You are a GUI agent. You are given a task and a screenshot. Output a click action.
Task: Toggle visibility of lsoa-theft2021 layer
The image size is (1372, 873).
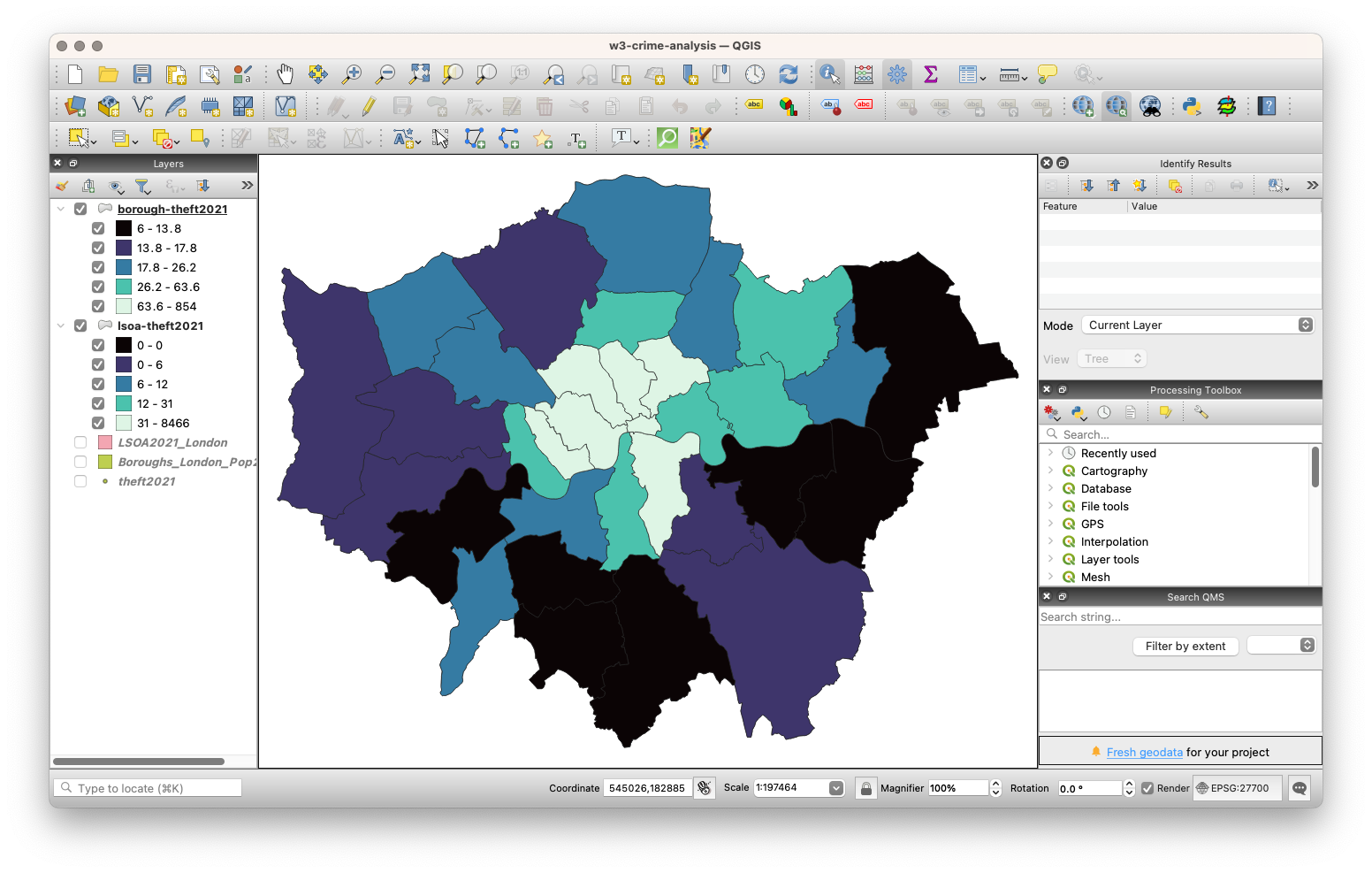(x=80, y=325)
